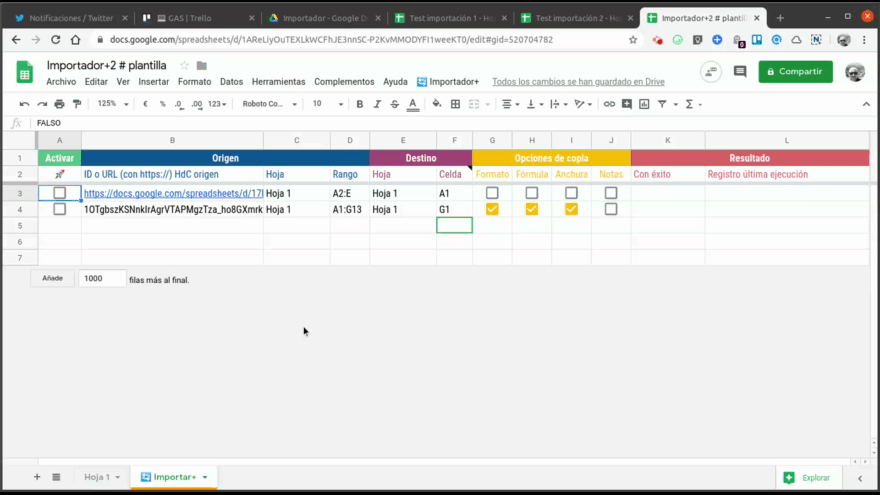880x495 pixels.
Task: Open the zoom 125% dropdown
Action: [111, 104]
